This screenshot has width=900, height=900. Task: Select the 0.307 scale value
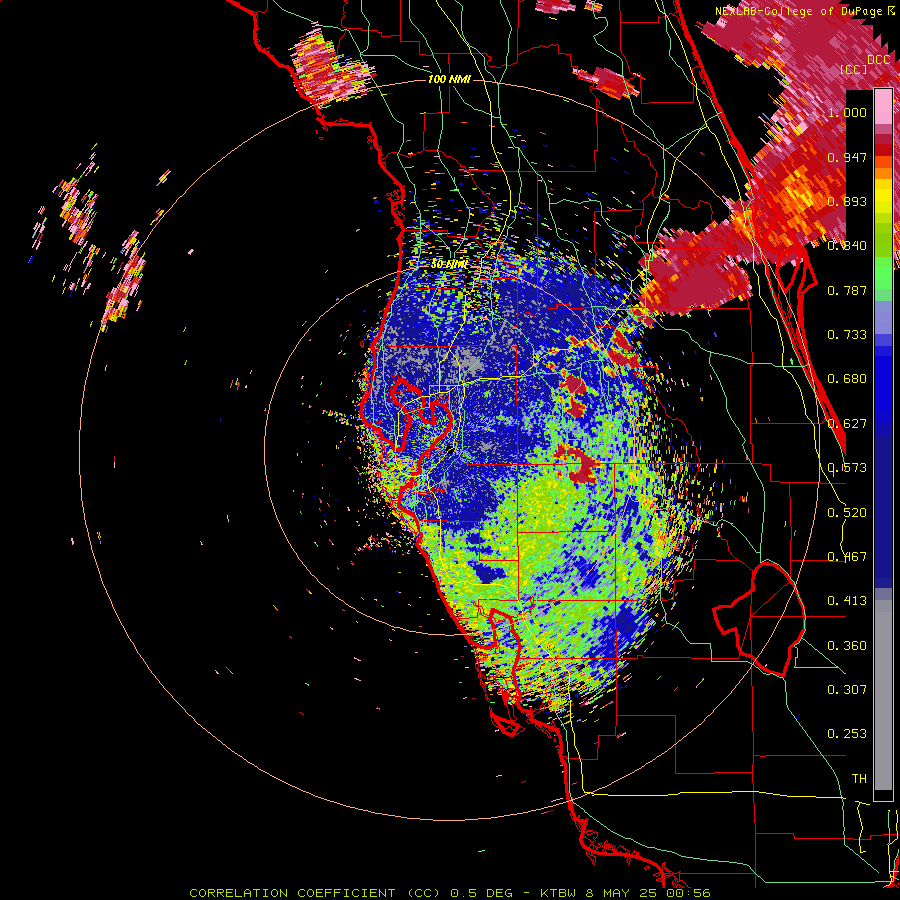pos(847,689)
